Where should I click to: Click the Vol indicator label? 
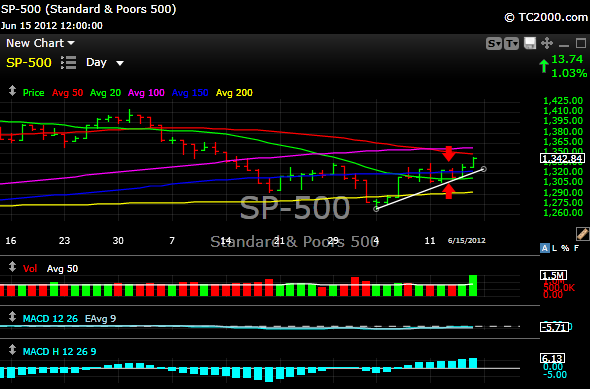pos(30,269)
